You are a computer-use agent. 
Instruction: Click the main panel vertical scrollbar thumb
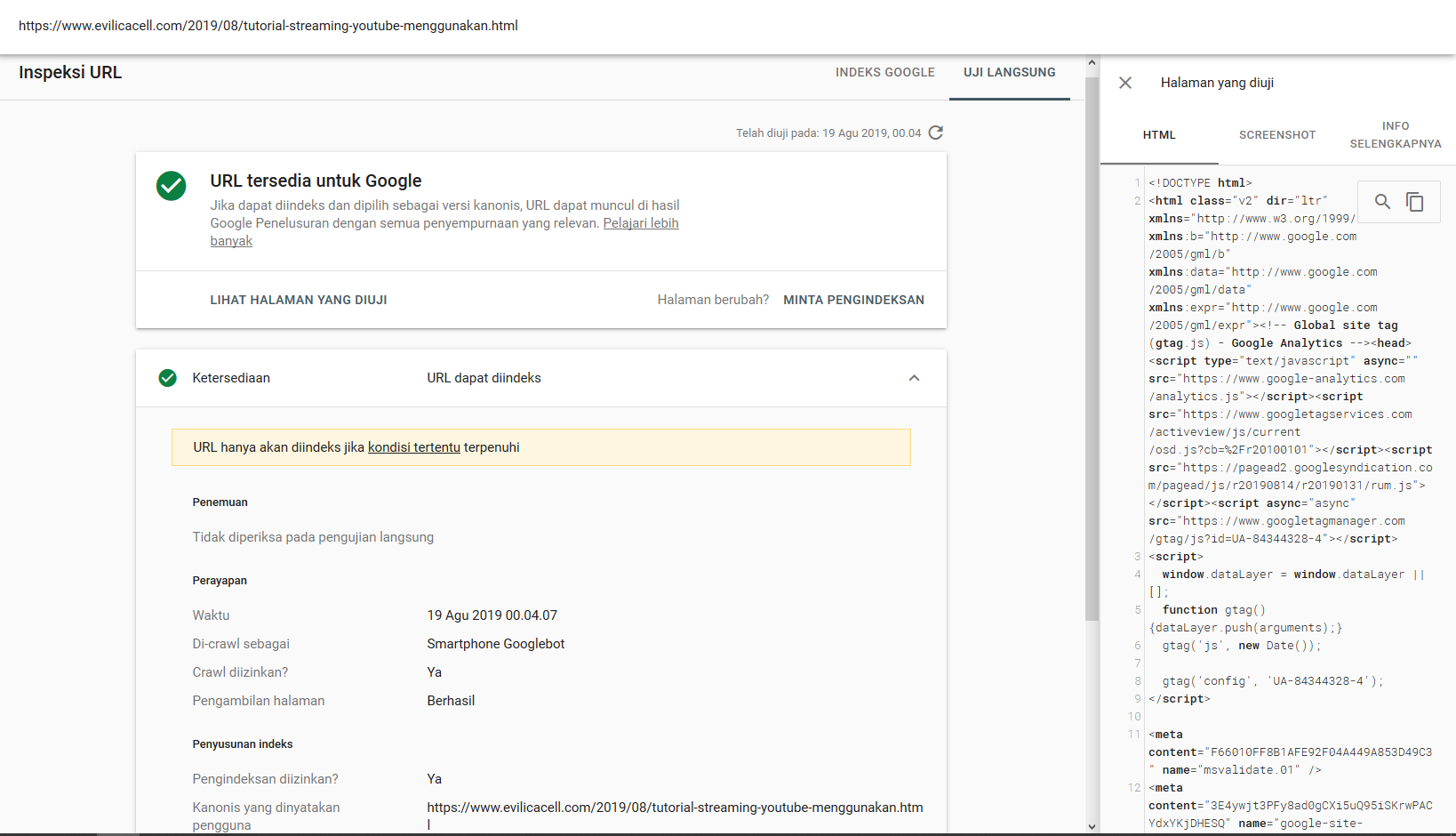[1092, 348]
